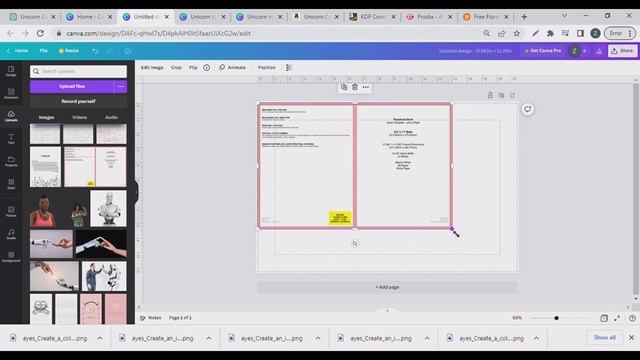Delete selected element with trash icon
The image size is (640, 360).
[355, 87]
